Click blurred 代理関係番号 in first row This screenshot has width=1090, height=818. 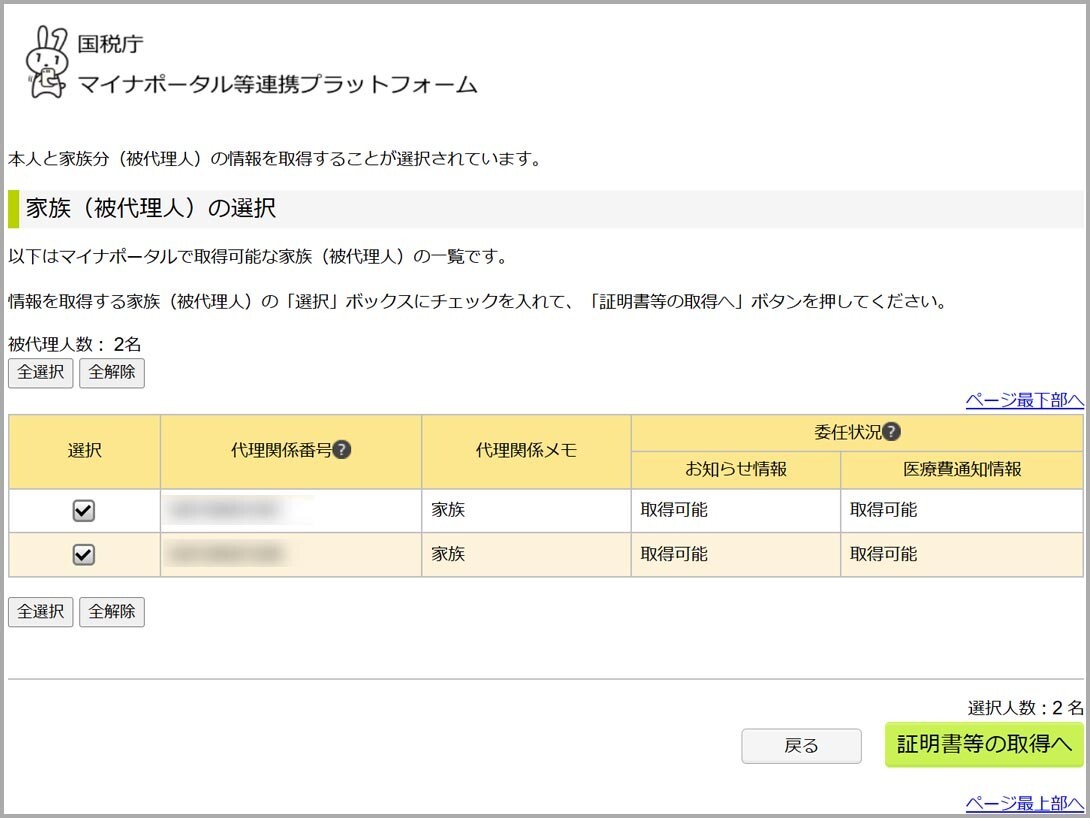click(227, 511)
